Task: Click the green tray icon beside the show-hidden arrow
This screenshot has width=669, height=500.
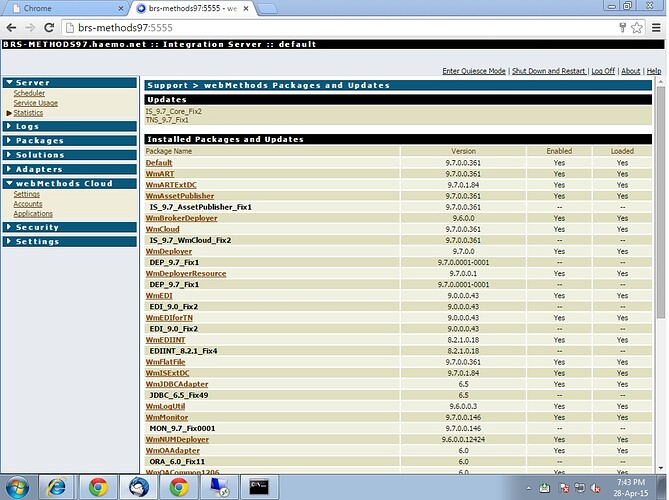Action: click(x=545, y=488)
